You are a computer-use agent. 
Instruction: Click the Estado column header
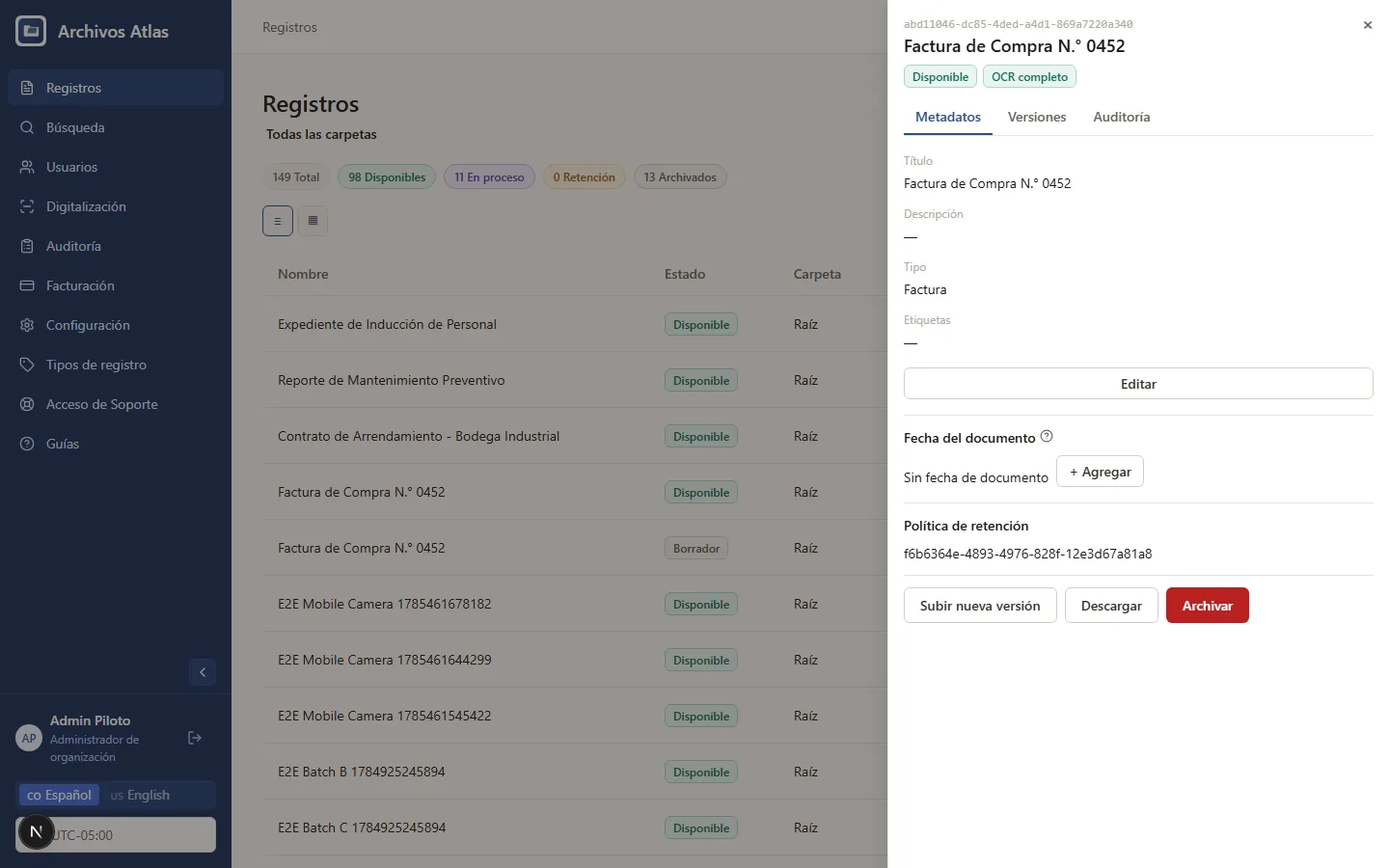[685, 274]
